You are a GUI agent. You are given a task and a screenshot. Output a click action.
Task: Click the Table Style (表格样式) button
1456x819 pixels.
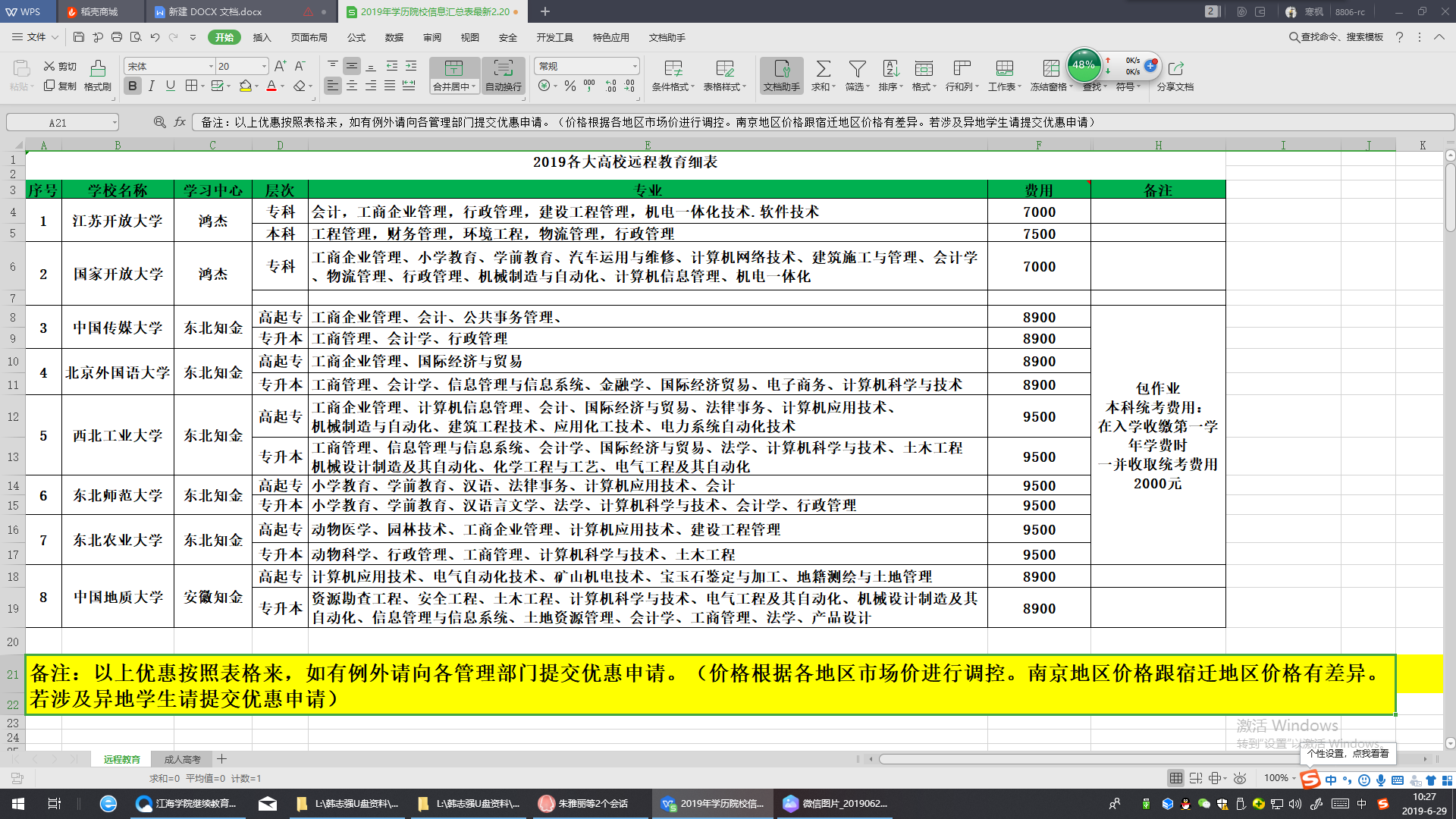[x=725, y=75]
